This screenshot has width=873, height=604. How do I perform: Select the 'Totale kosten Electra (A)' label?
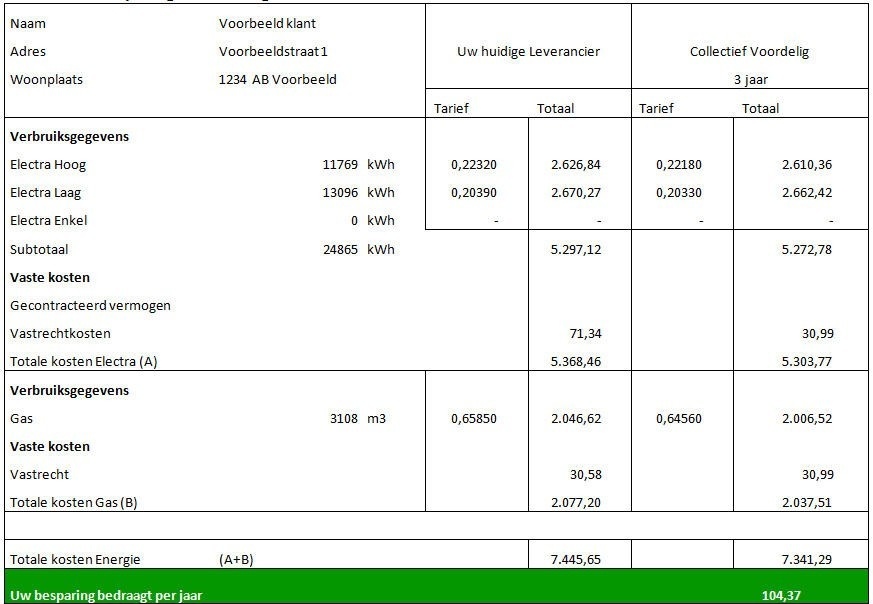84,361
